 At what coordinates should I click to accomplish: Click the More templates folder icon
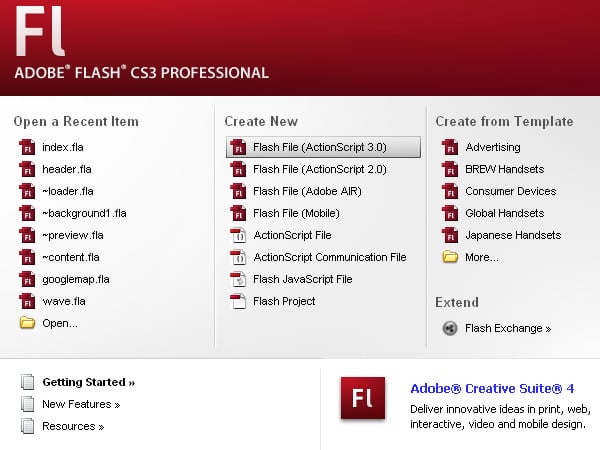449,257
